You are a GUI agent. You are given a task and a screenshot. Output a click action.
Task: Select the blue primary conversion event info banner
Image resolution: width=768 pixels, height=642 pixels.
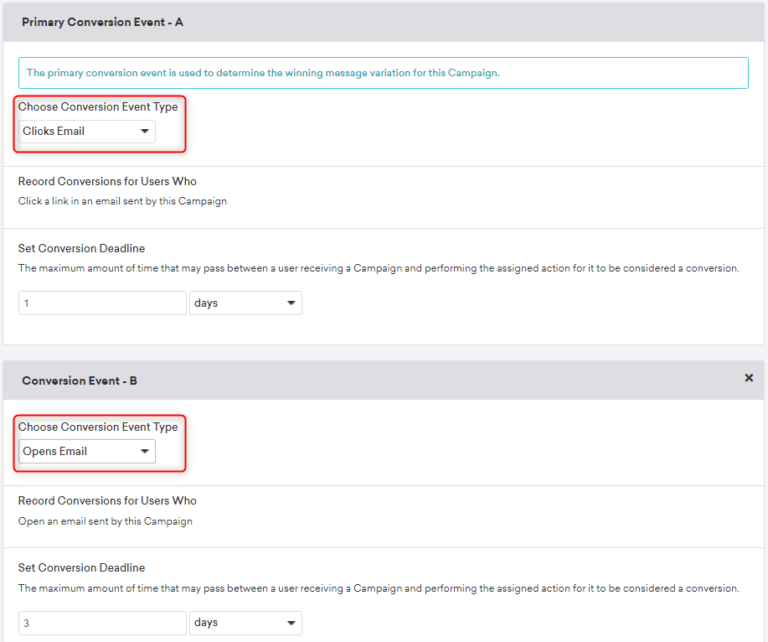point(383,73)
